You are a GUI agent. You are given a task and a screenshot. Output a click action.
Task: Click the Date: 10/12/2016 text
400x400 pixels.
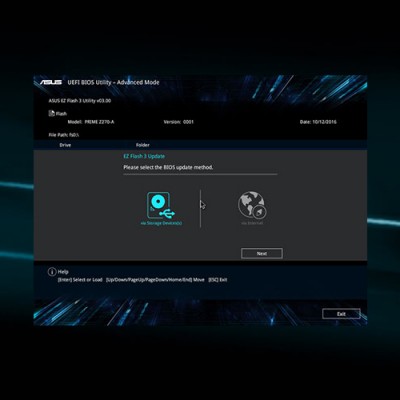click(318, 122)
